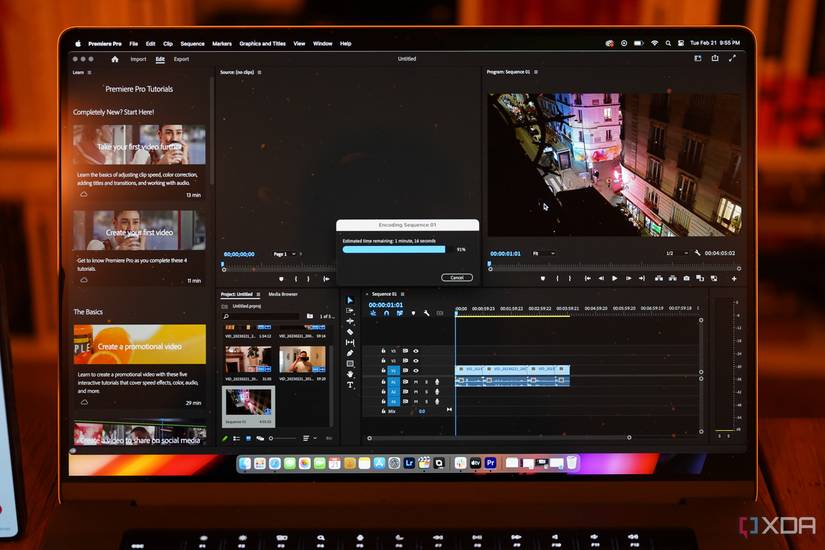Select the Ripple Edit tool
This screenshot has width=825, height=550.
click(x=350, y=321)
